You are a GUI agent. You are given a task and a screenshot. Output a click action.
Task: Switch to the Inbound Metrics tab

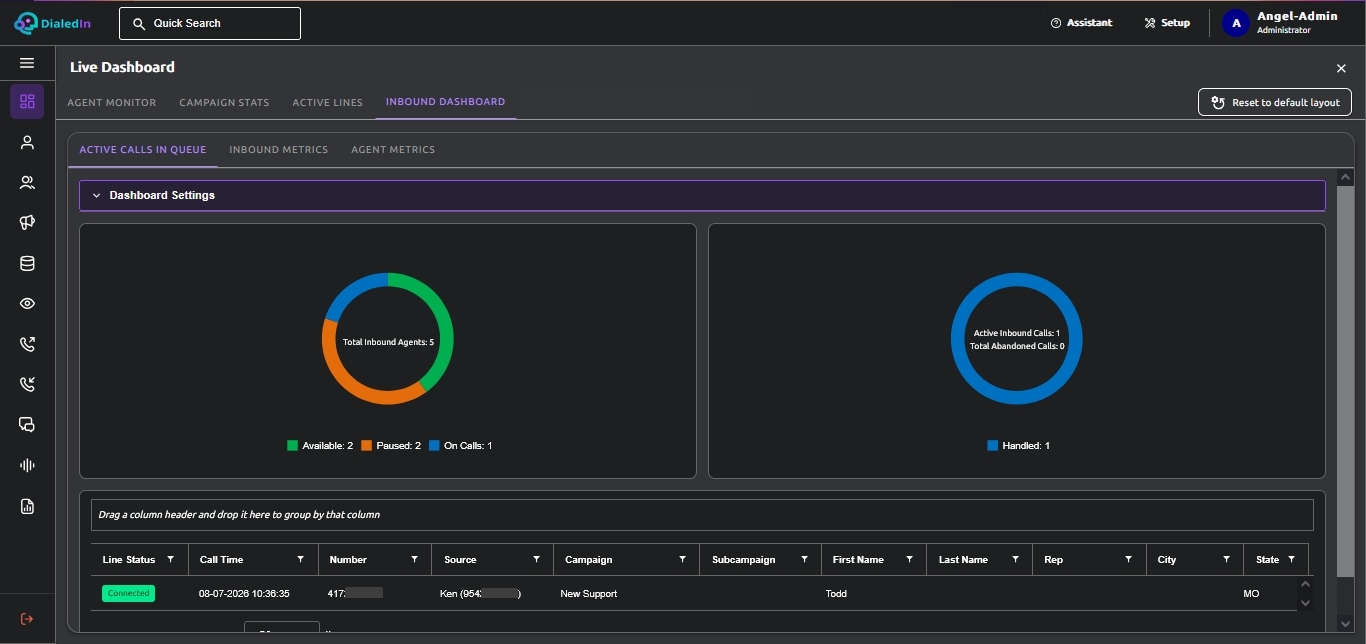pyautogui.click(x=279, y=150)
